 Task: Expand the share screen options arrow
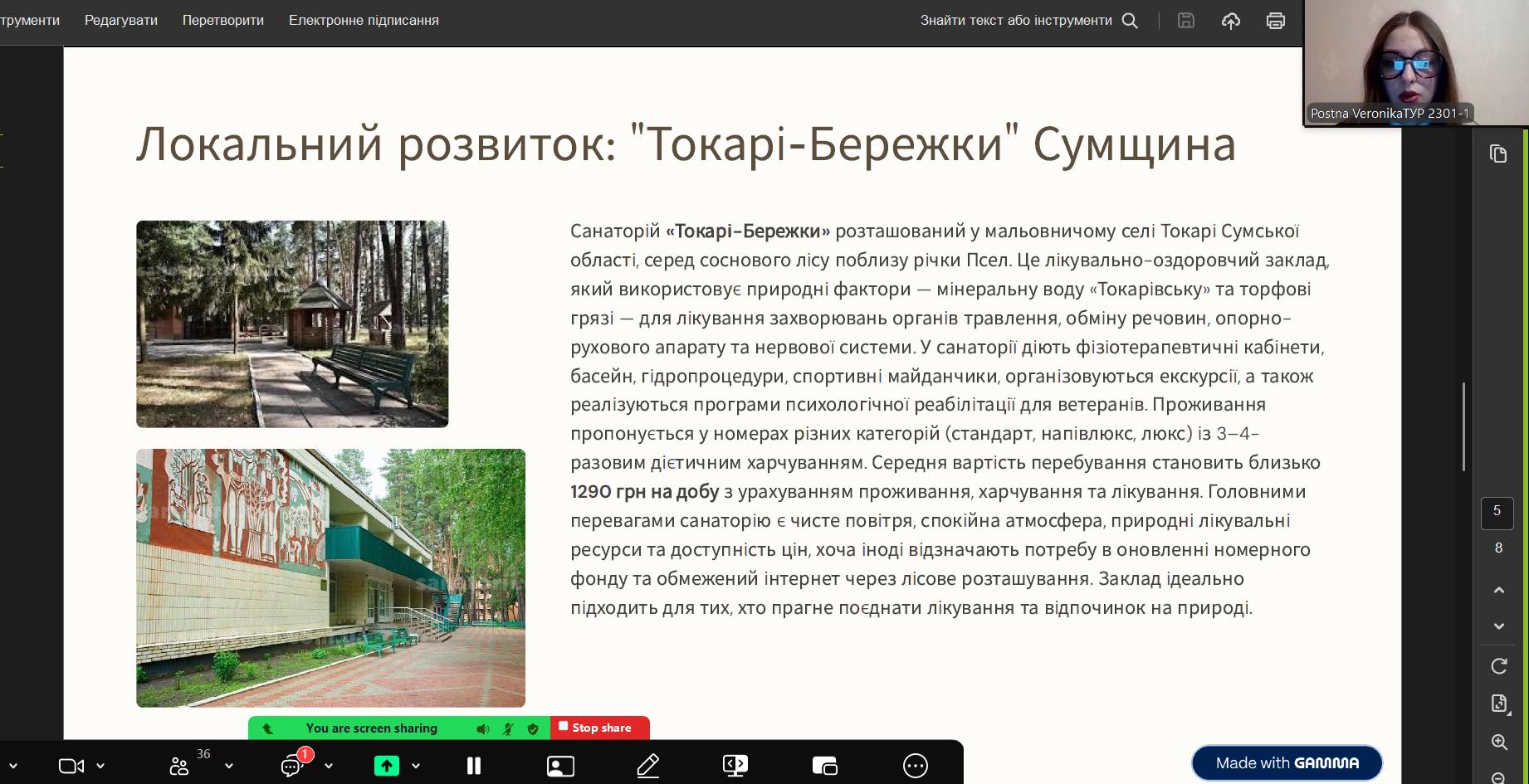tap(416, 766)
